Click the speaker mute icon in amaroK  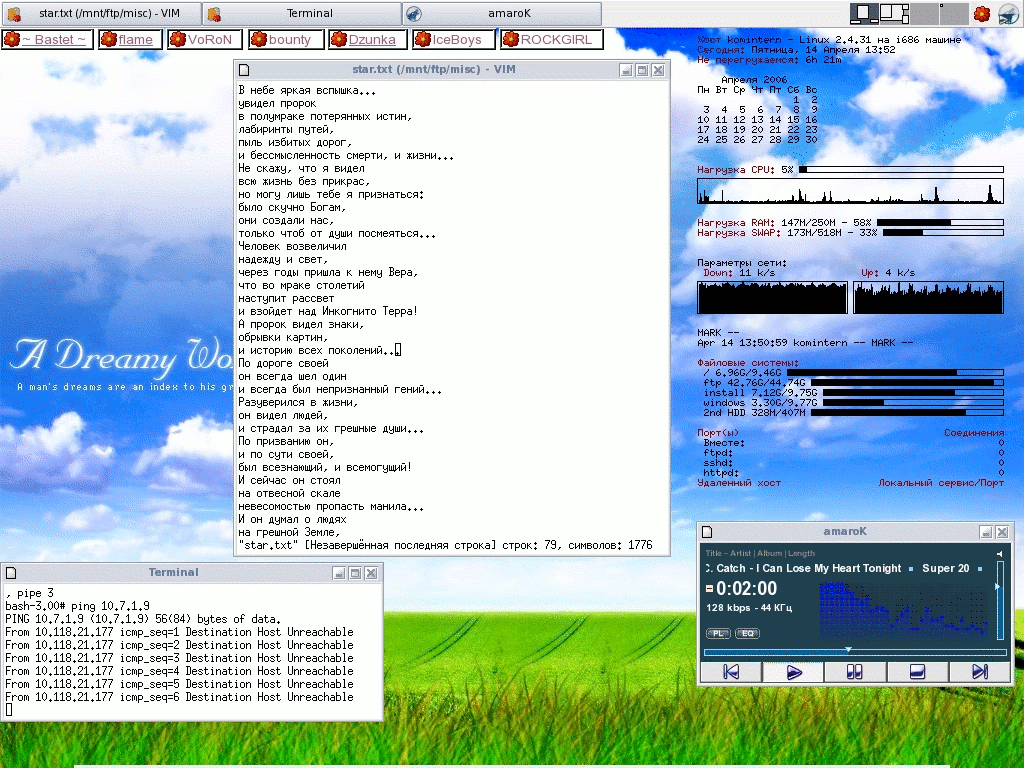[999, 554]
